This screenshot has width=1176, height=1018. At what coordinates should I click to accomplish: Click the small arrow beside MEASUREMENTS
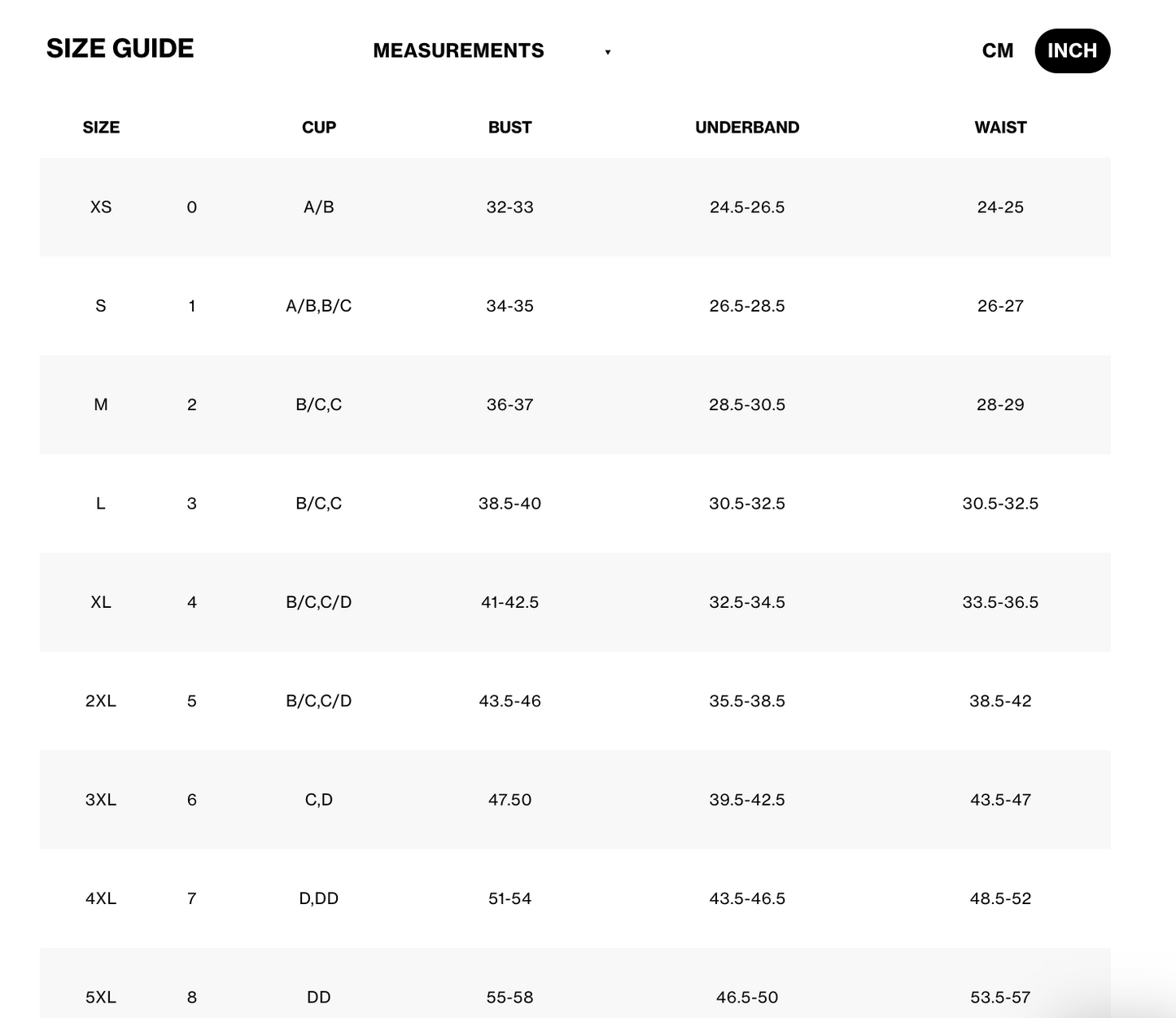[607, 52]
